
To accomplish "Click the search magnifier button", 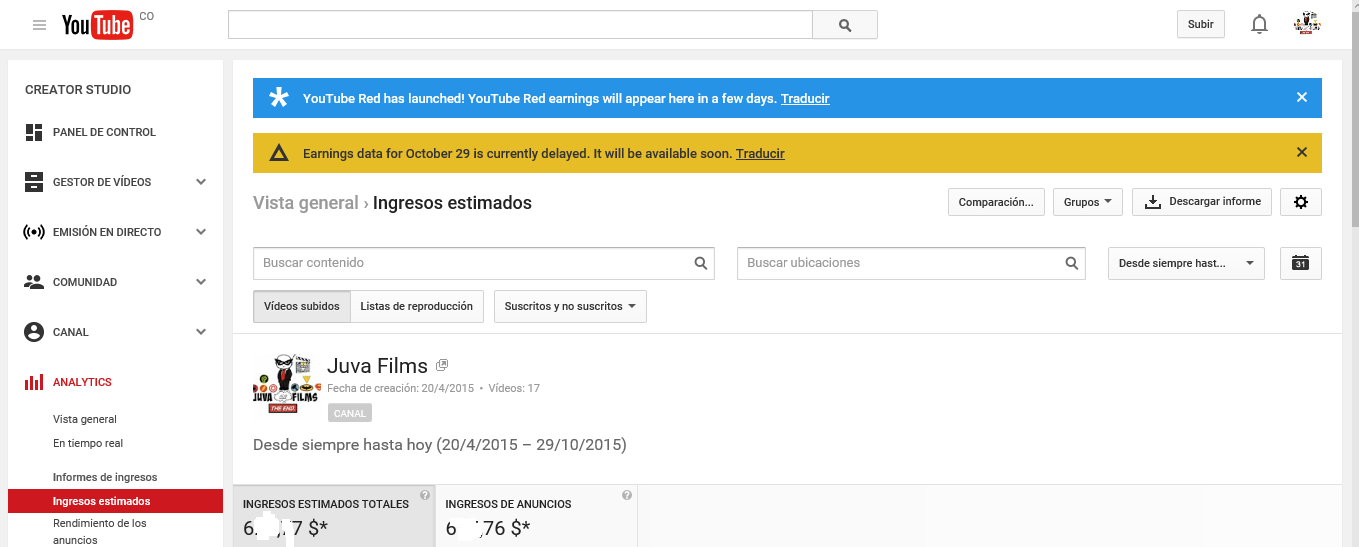I will [x=845, y=25].
